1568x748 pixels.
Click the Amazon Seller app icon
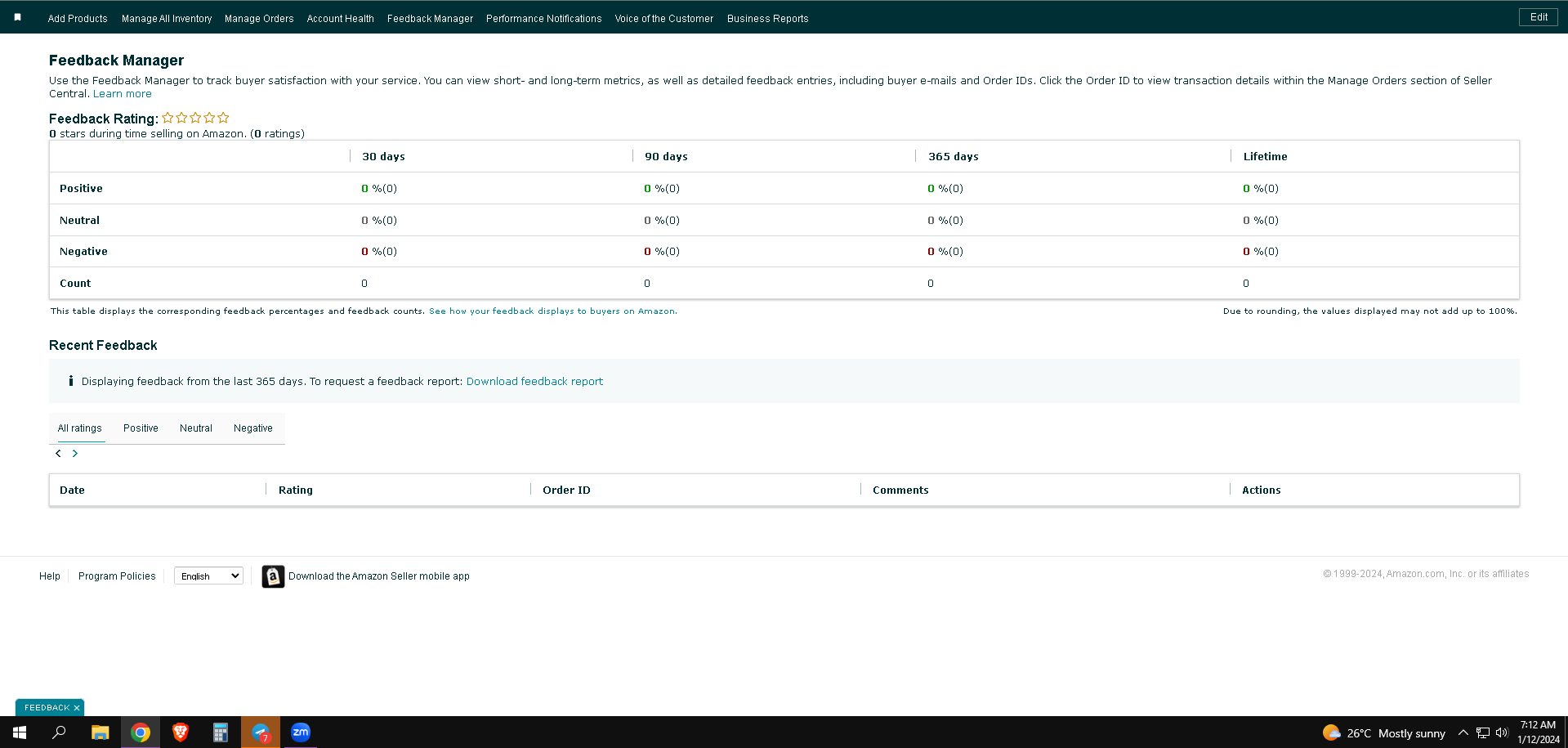[x=273, y=576]
